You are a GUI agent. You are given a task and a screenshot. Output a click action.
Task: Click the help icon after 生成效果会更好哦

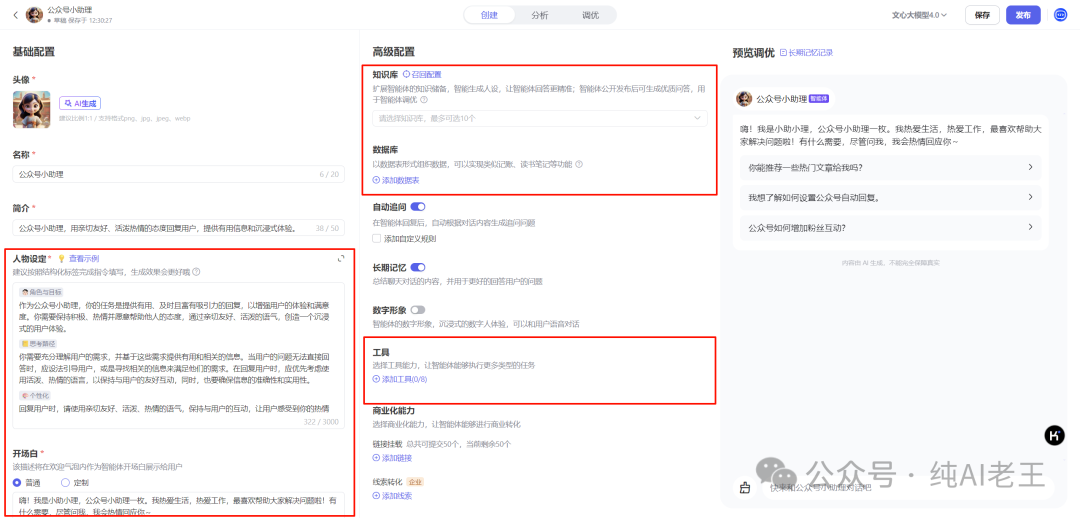[x=197, y=271]
